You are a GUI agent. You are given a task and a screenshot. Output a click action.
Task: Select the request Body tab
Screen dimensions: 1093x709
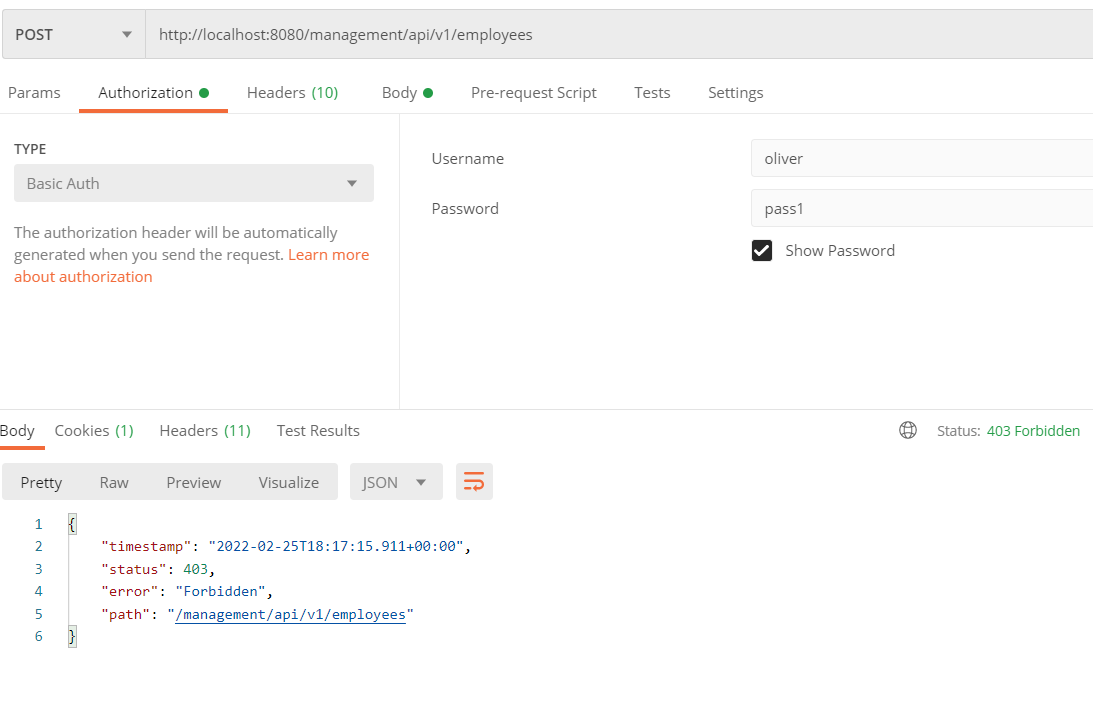(406, 93)
